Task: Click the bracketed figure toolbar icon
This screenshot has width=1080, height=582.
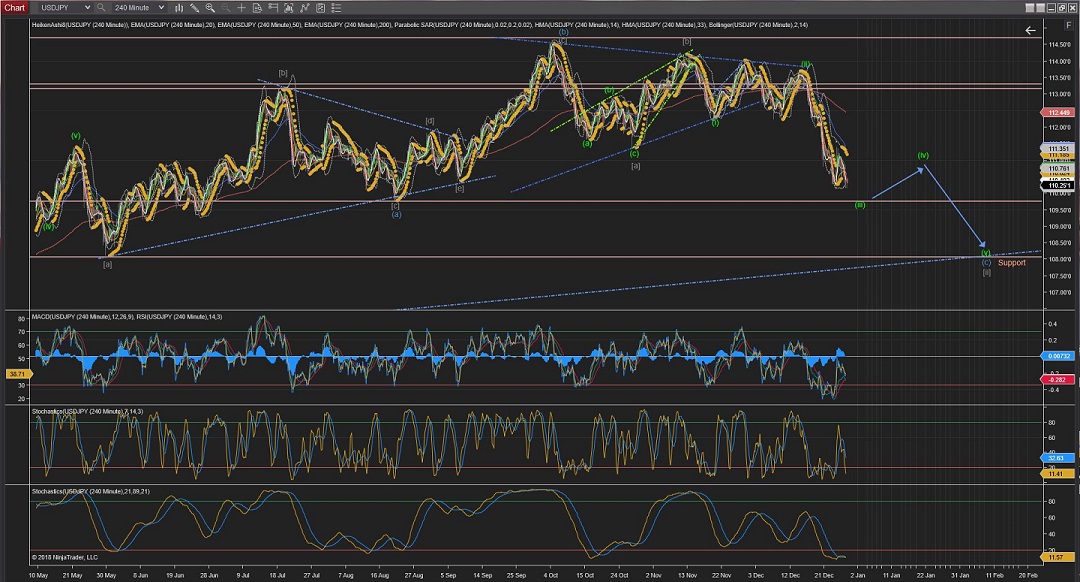Action: (289, 8)
